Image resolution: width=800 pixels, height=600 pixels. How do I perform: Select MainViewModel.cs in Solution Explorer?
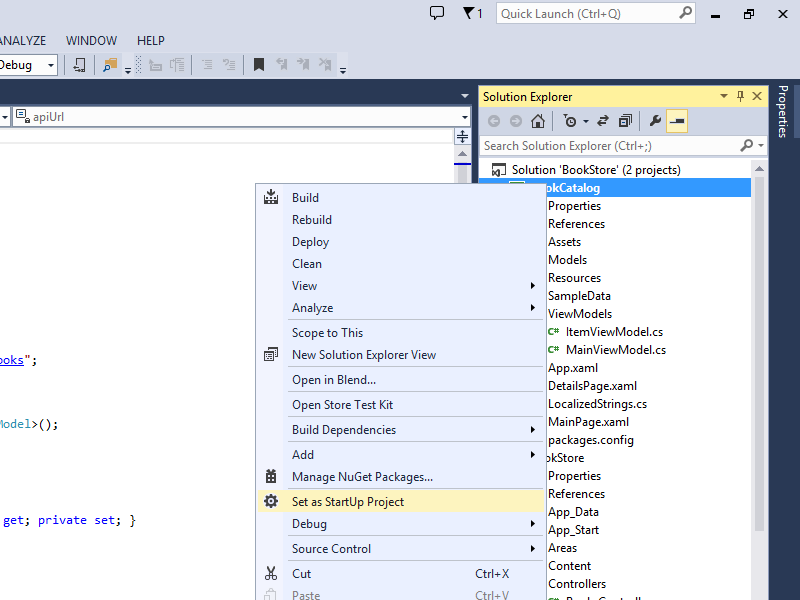click(615, 350)
